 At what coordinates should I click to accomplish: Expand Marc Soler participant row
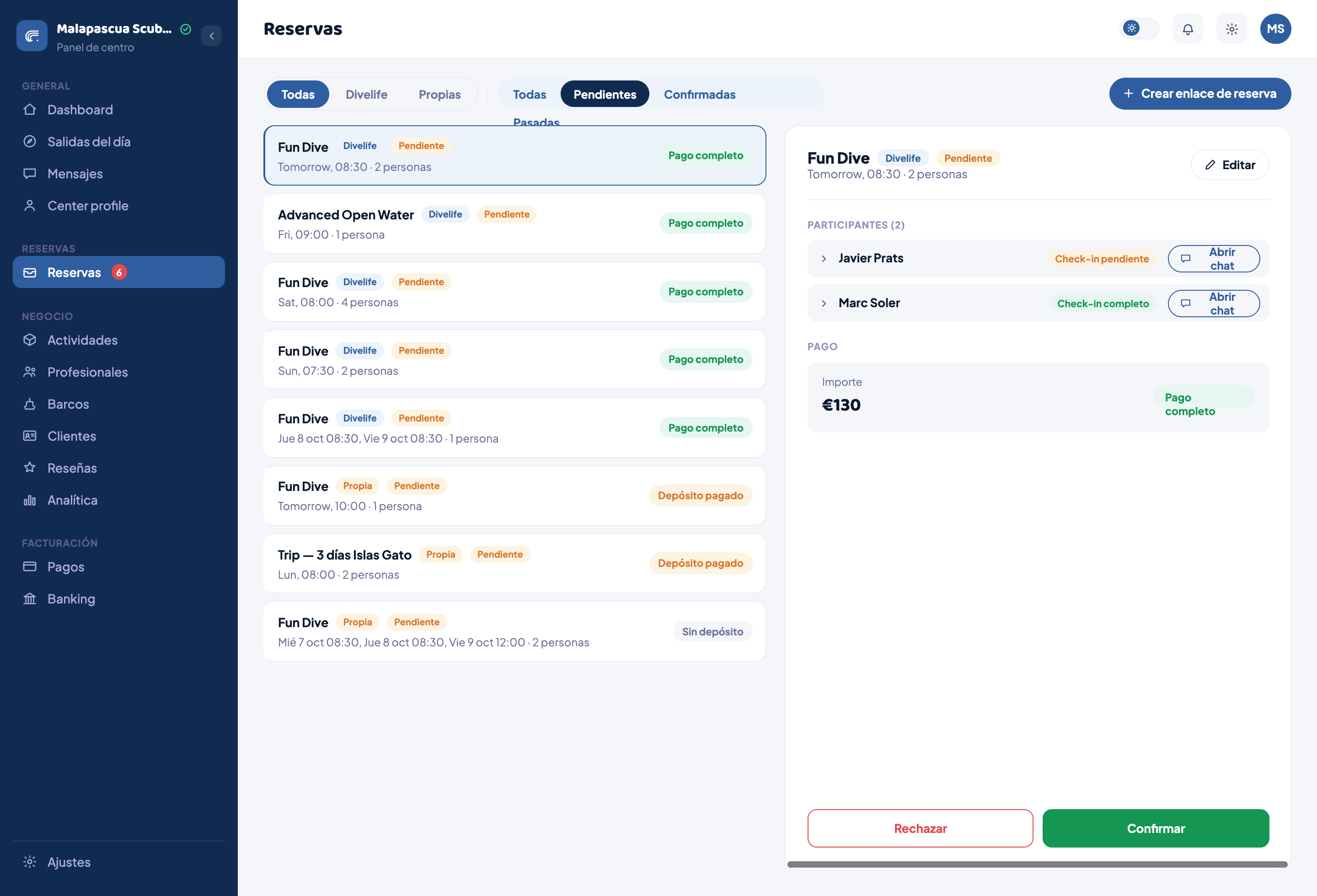click(824, 304)
